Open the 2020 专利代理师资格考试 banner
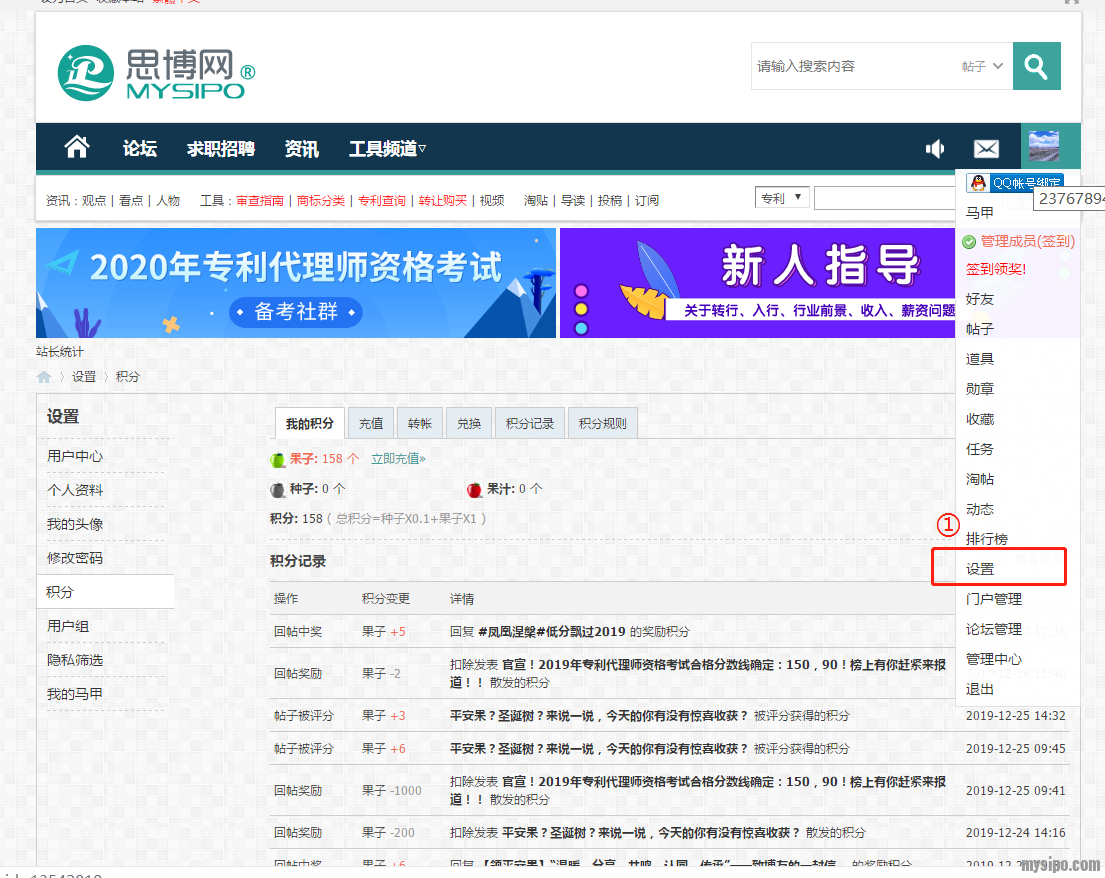Viewport: 1105px width, 878px height. (296, 283)
